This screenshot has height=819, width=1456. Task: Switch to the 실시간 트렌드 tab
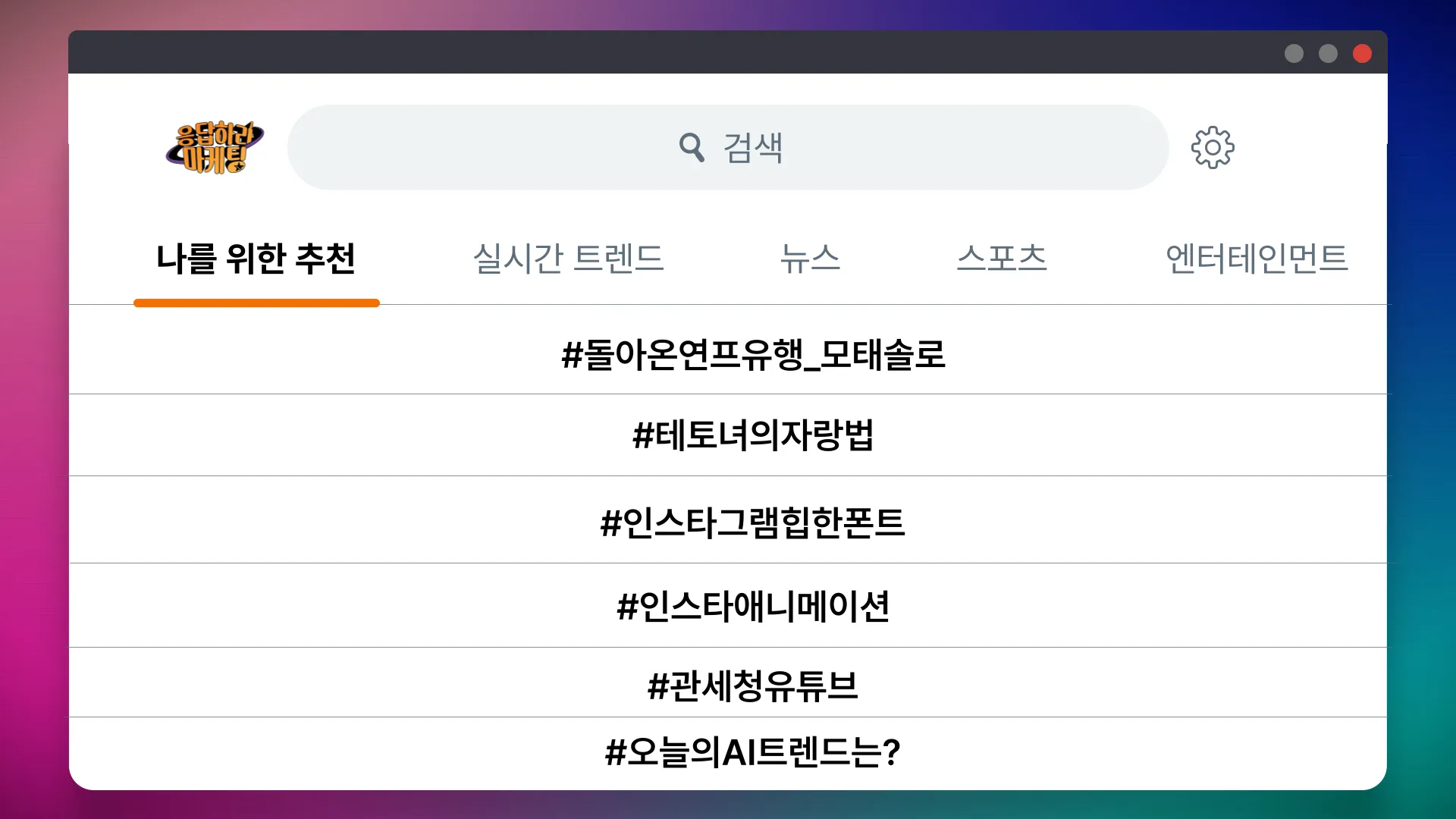pyautogui.click(x=569, y=259)
